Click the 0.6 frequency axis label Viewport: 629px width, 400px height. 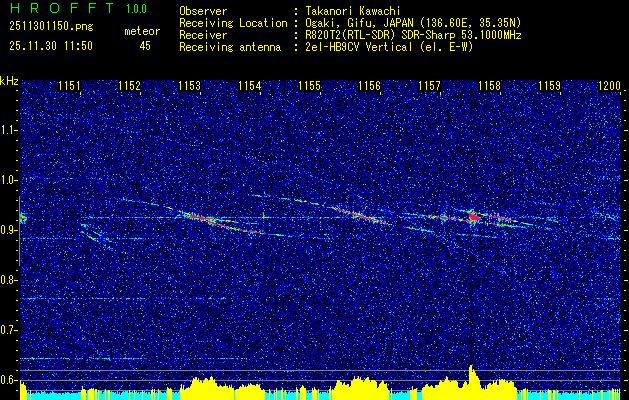(9, 380)
